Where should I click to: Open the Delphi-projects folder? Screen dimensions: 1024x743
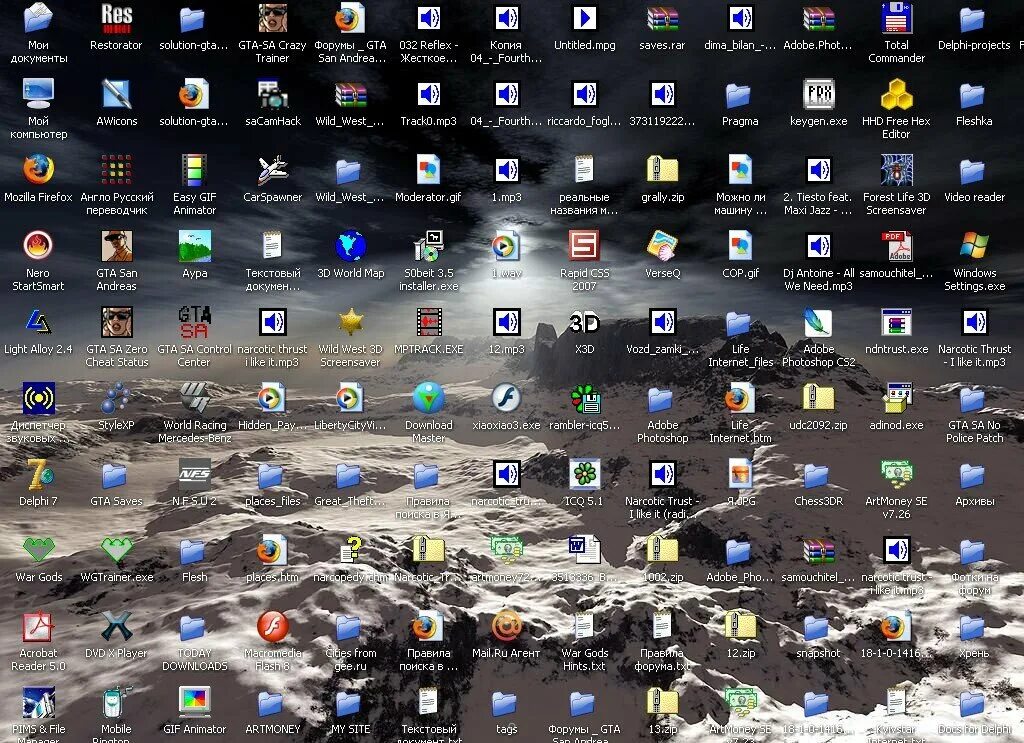[x=974, y=18]
